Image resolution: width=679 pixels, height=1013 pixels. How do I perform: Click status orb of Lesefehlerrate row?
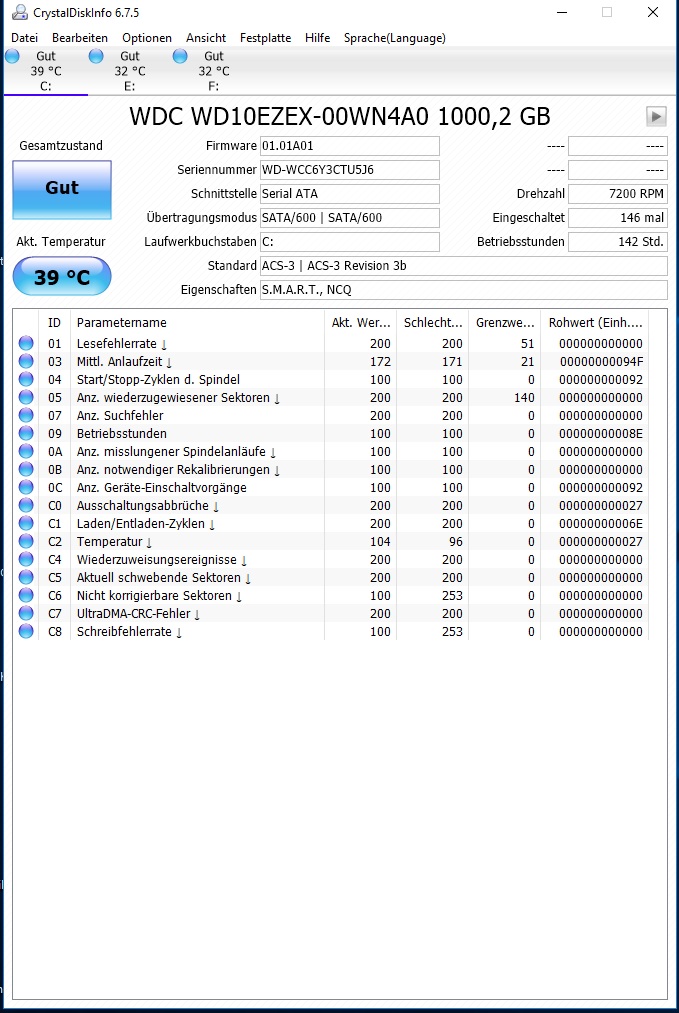point(26,343)
